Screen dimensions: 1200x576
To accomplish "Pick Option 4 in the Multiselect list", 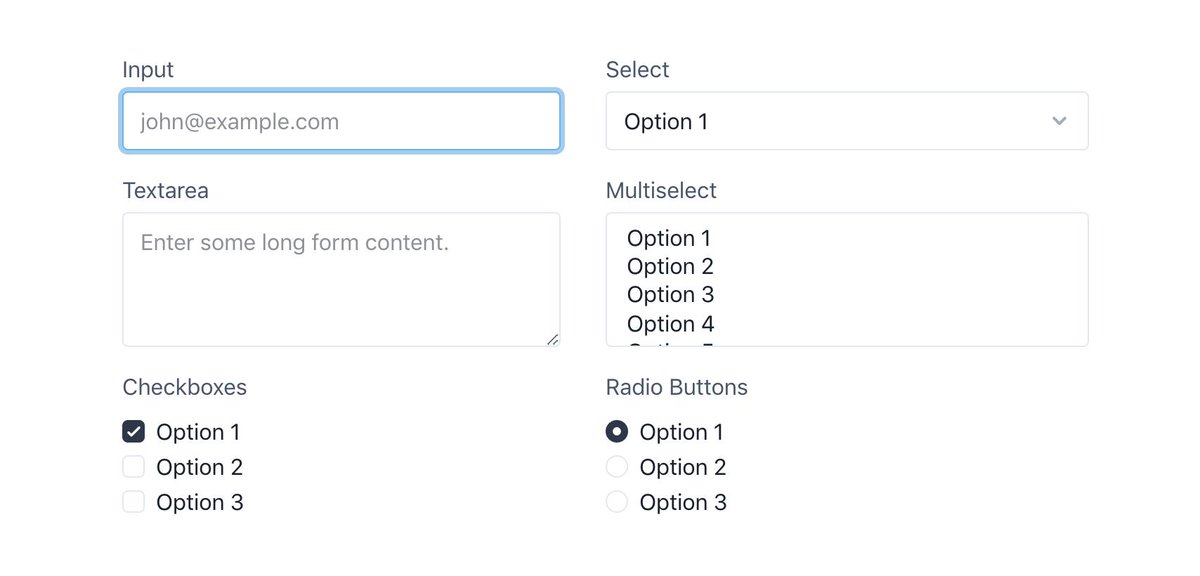I will [x=670, y=324].
